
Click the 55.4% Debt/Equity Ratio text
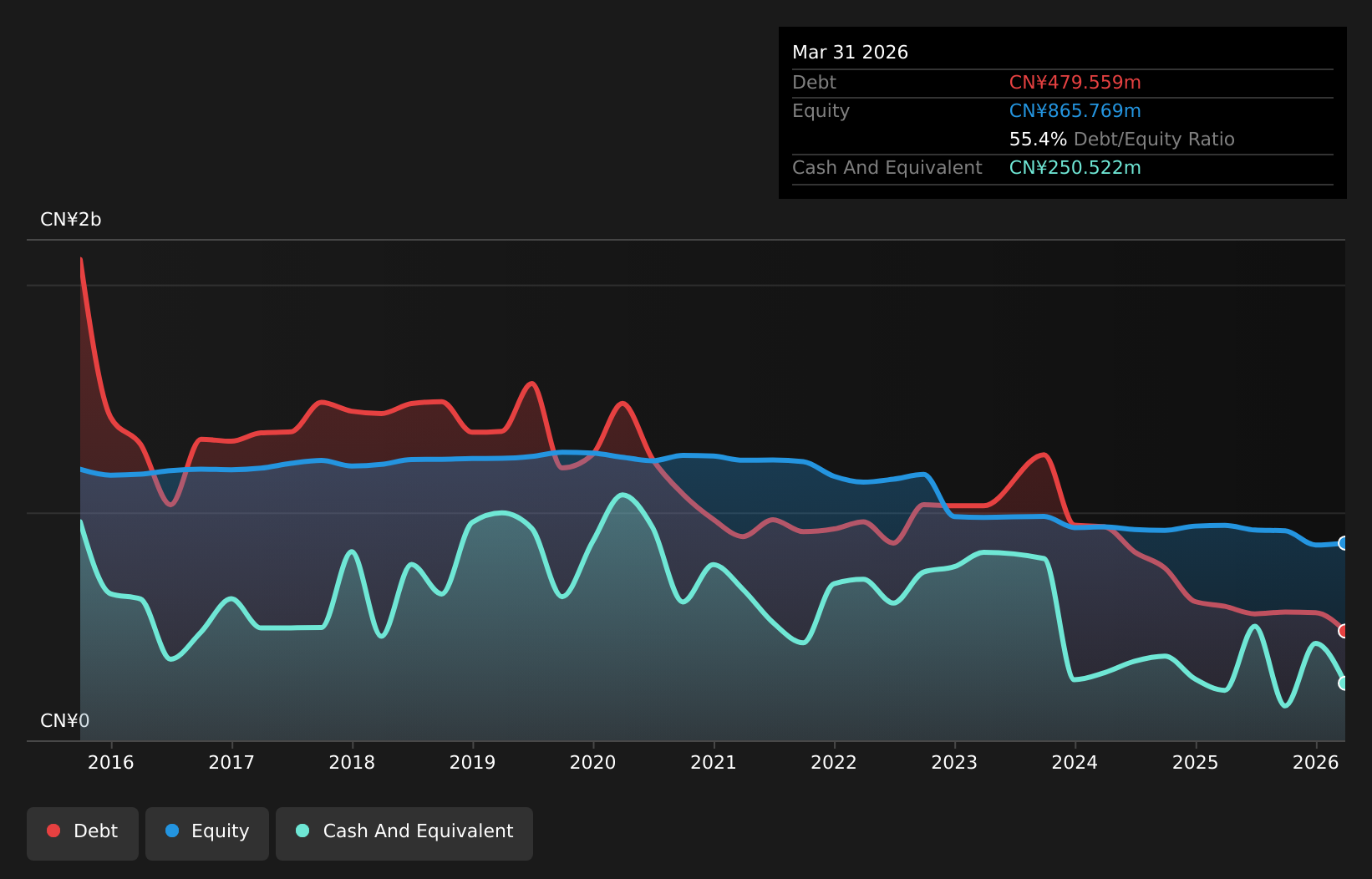pyautogui.click(x=1122, y=140)
